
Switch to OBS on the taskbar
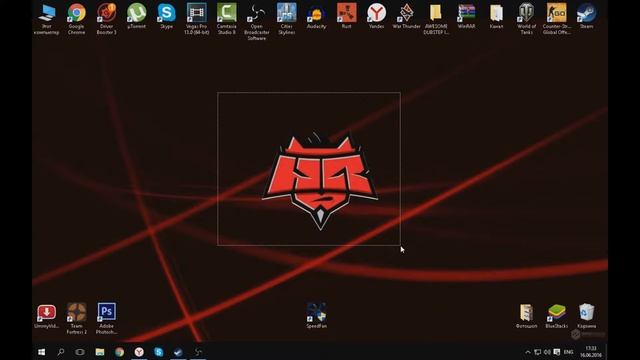click(198, 352)
